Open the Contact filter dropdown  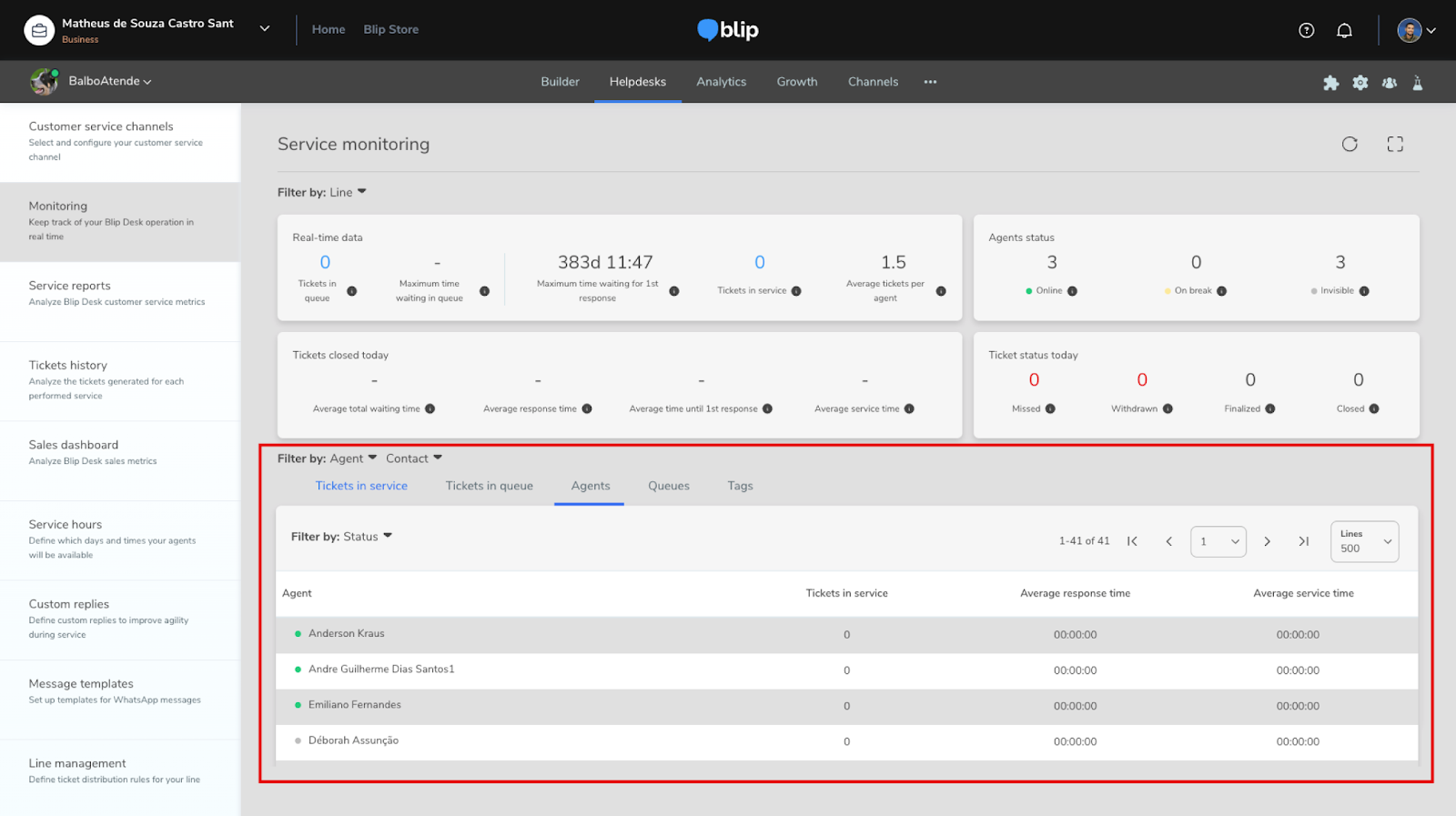tap(414, 458)
